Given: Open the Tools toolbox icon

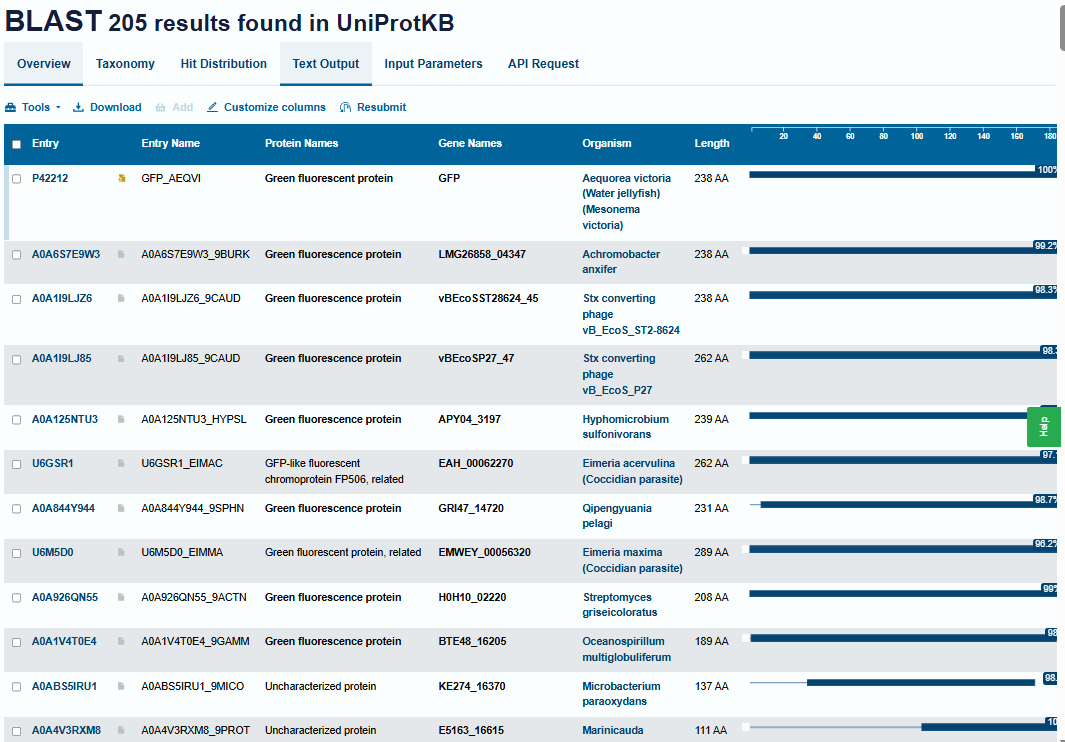Looking at the screenshot, I should point(10,107).
